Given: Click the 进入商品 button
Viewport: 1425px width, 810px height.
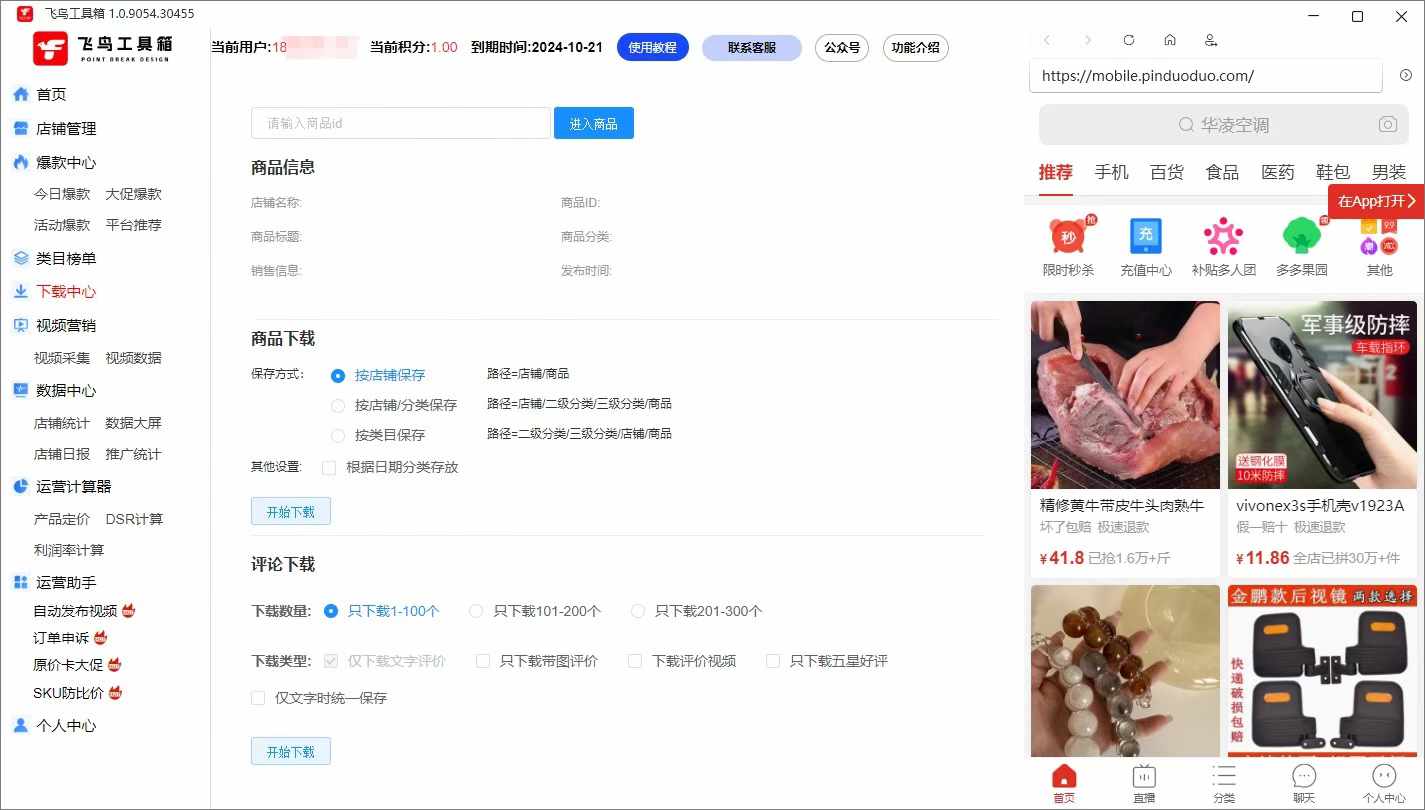Looking at the screenshot, I should coord(593,123).
